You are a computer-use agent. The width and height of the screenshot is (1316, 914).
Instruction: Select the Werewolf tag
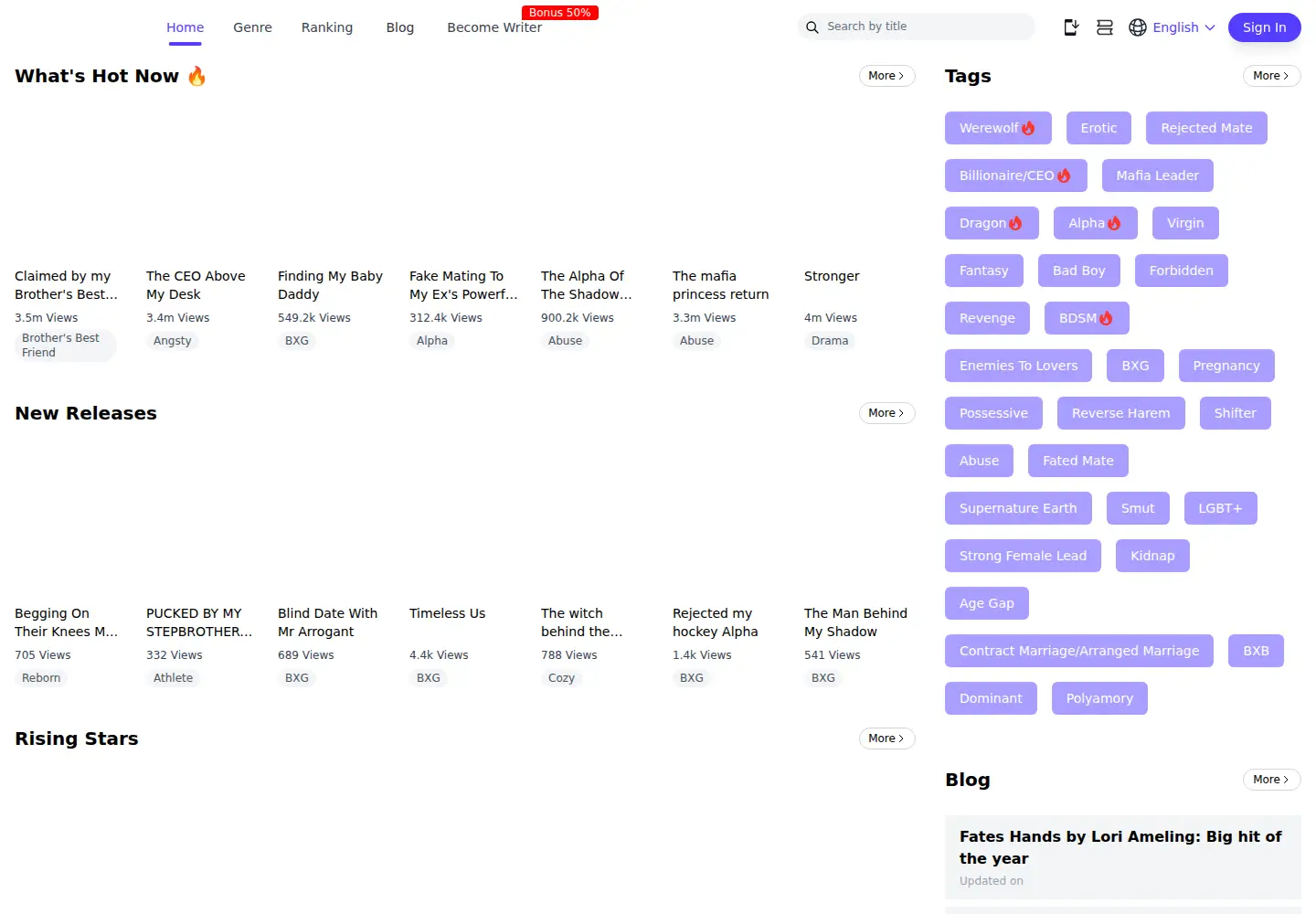pyautogui.click(x=998, y=128)
